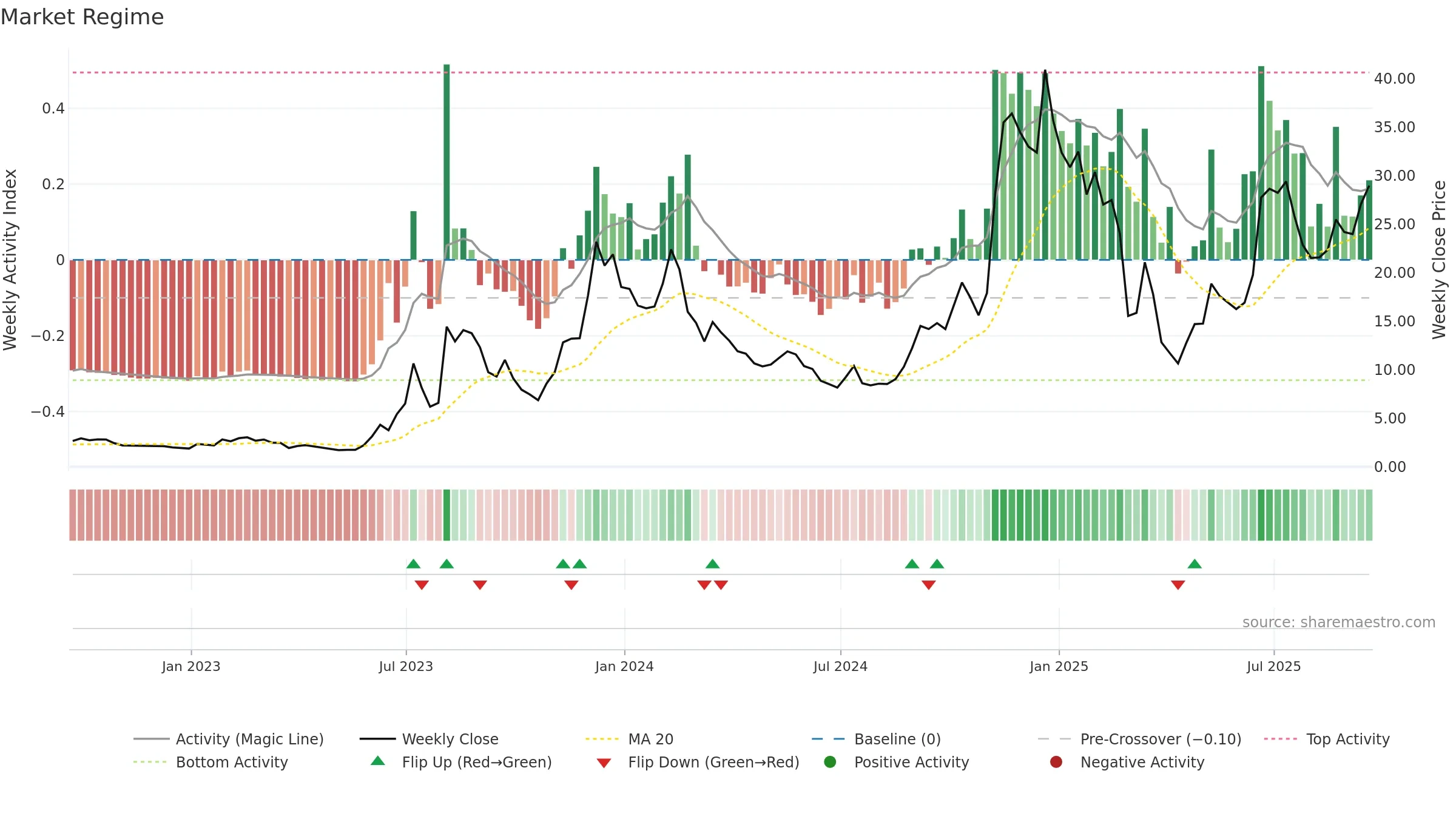
Task: Click the Positive Activity green circle legend icon
Action: (831, 762)
